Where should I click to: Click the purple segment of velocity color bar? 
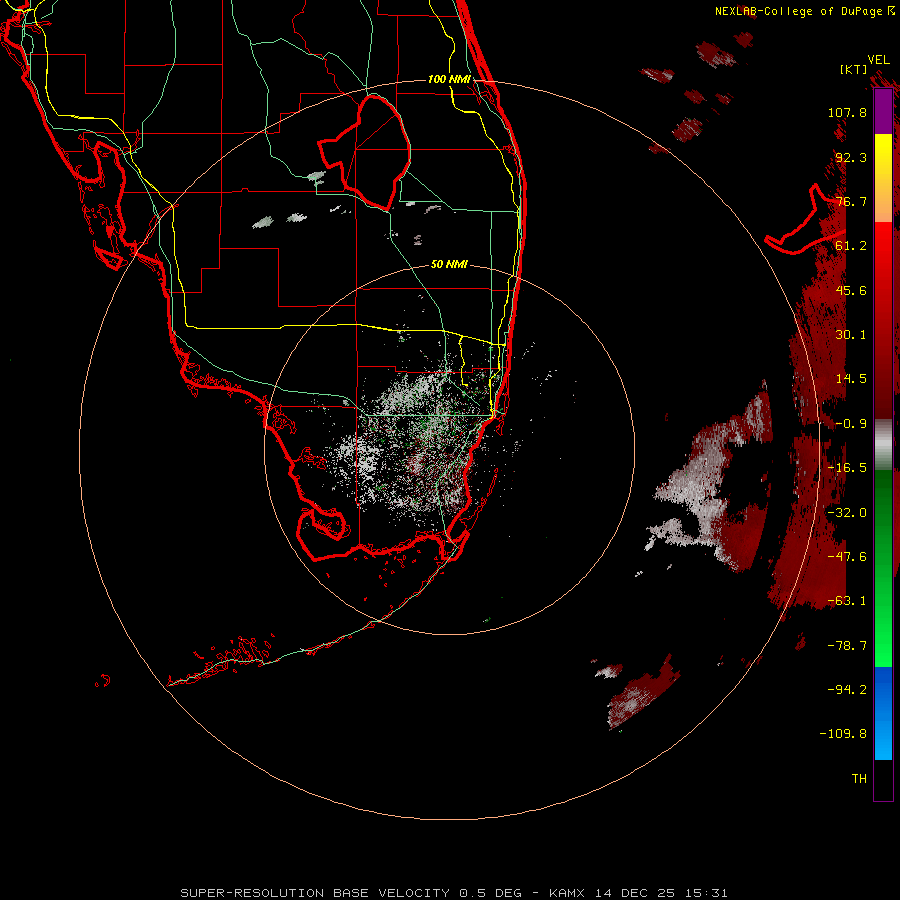click(883, 111)
